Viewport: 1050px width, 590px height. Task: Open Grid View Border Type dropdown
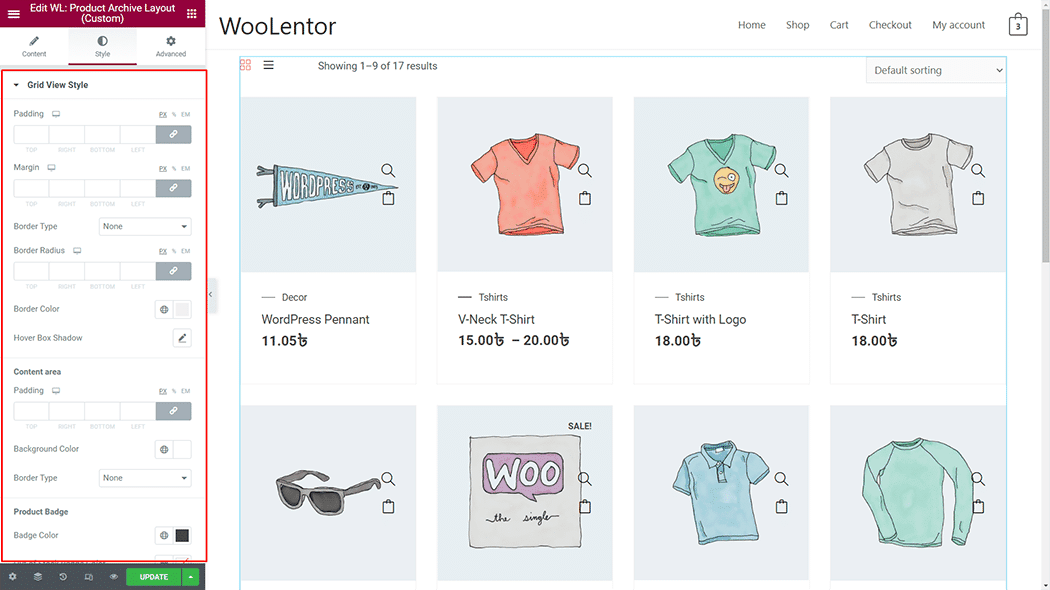[145, 226]
